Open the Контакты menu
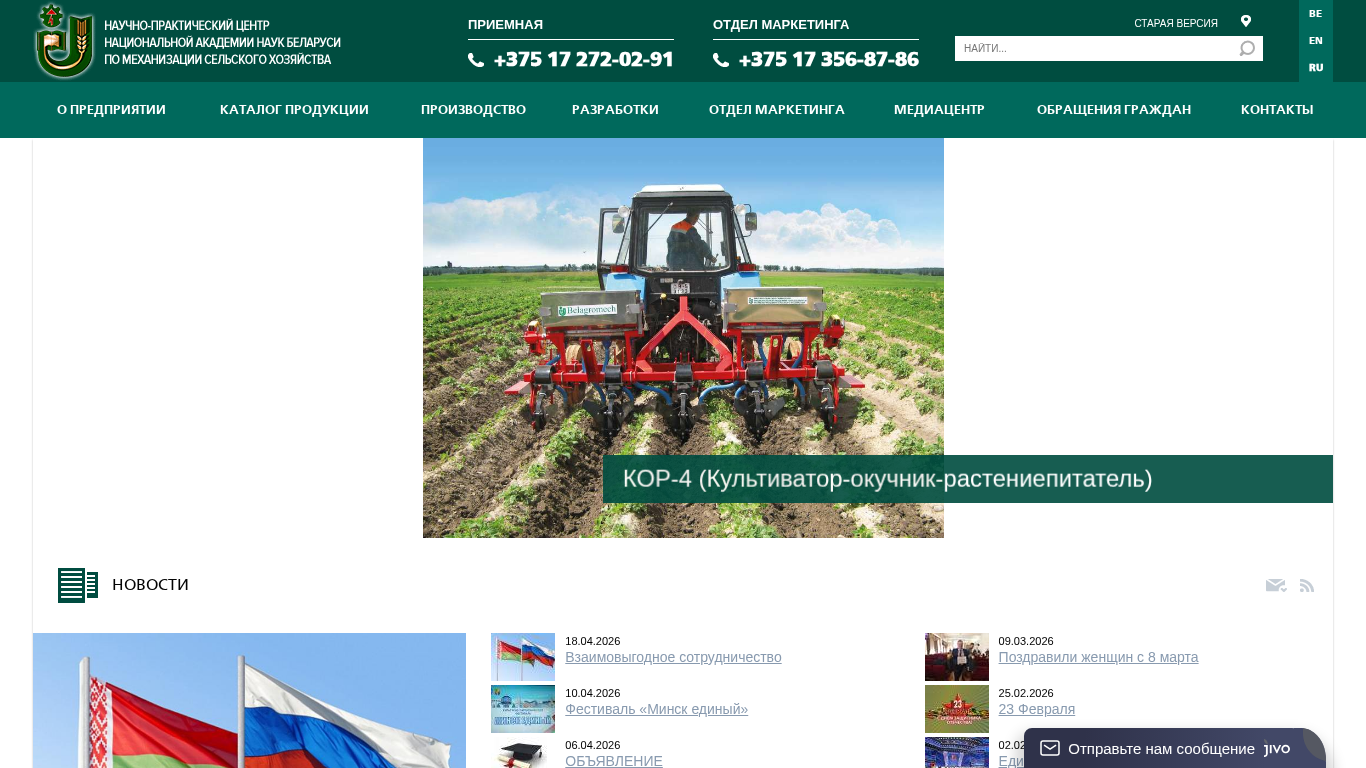 [1277, 110]
